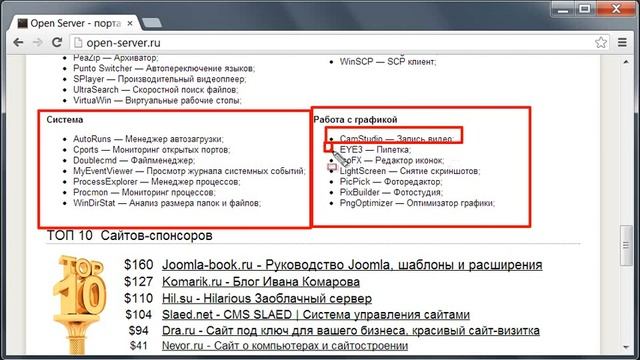Click the $127 amount
The image size is (640, 360).
pyautogui.click(x=139, y=282)
